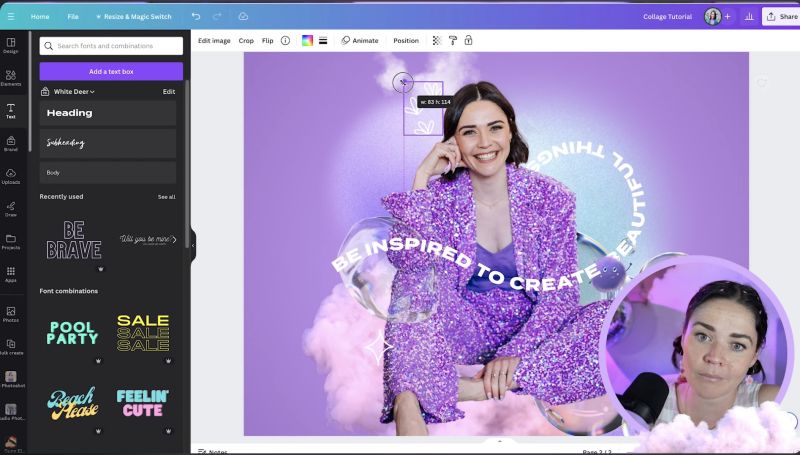800x455 pixels.
Task: Open the user profile avatar
Action: [x=713, y=16]
